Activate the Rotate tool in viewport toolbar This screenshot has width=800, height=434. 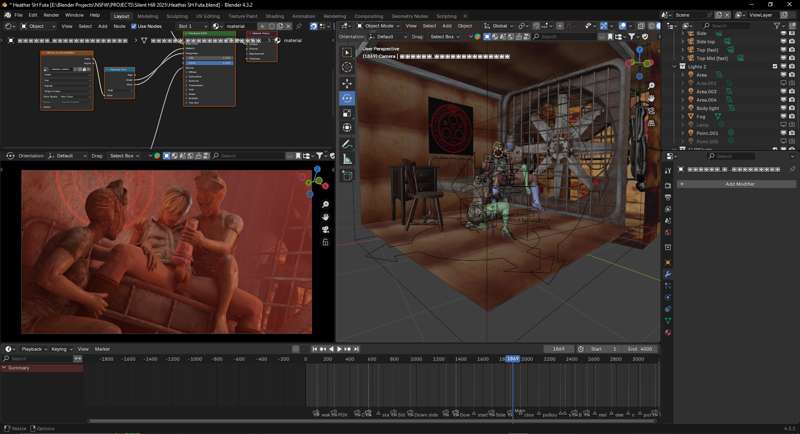tap(347, 98)
